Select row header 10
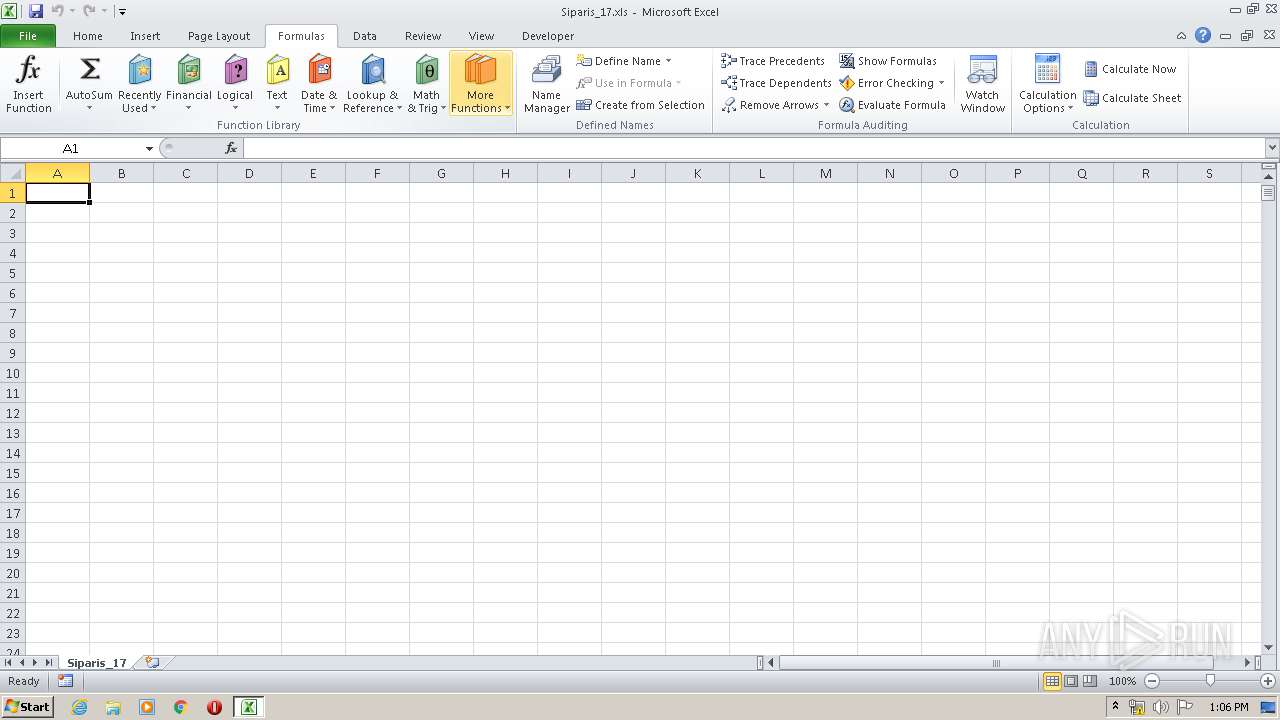The width and height of the screenshot is (1280, 720). 13,373
